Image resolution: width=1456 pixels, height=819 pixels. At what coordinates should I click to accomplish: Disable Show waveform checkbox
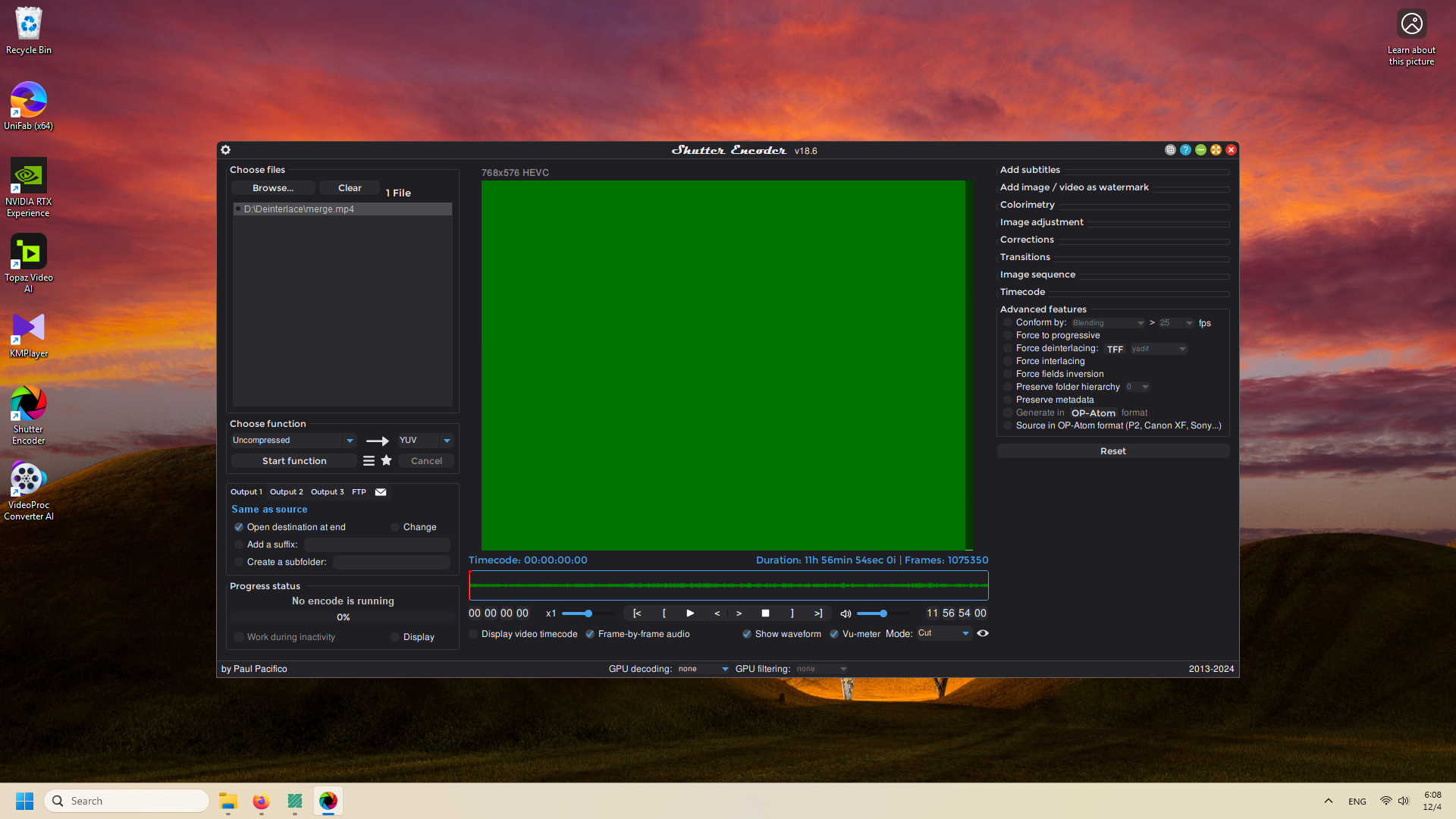pos(747,634)
